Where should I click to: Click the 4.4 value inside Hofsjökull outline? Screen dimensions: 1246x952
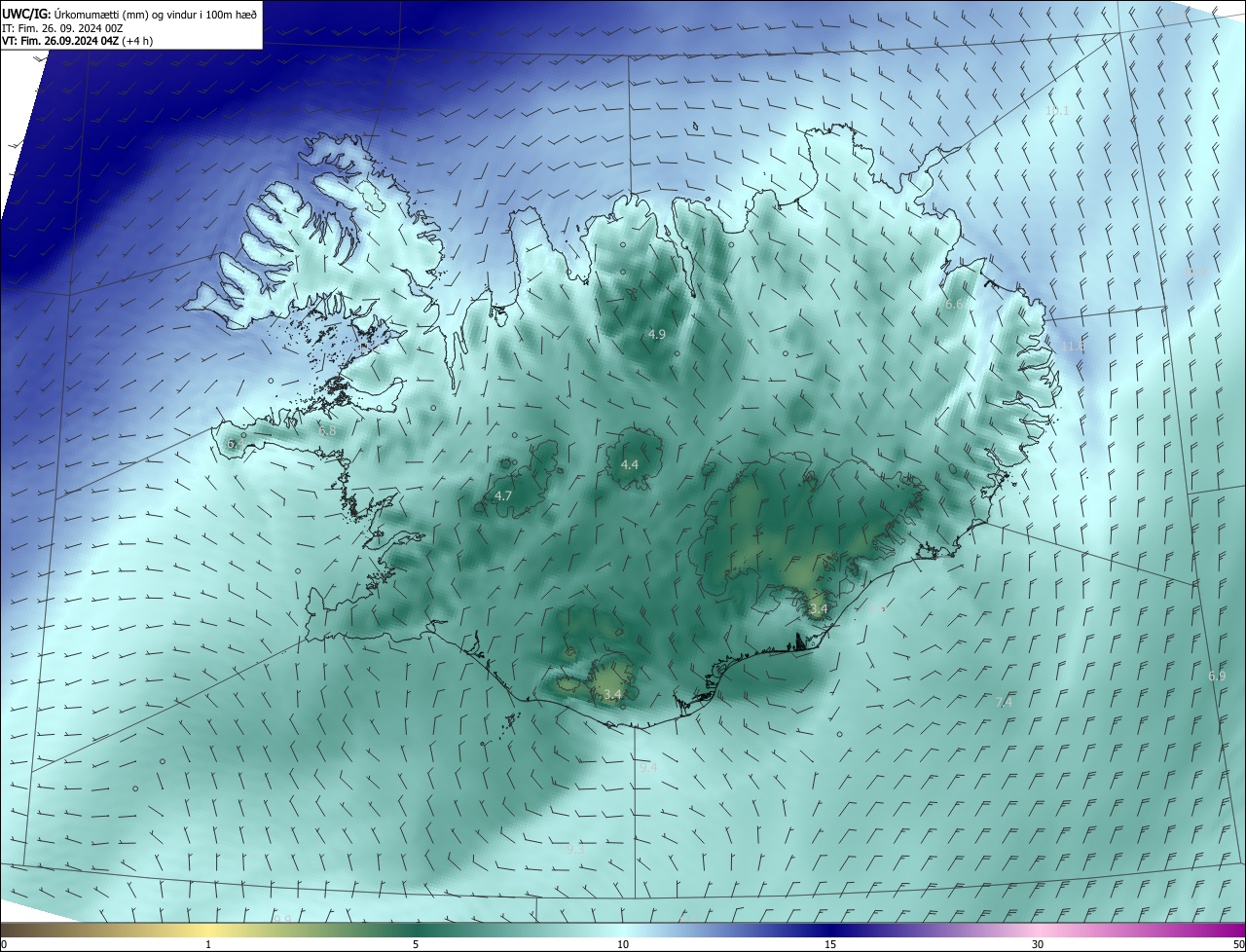(630, 464)
